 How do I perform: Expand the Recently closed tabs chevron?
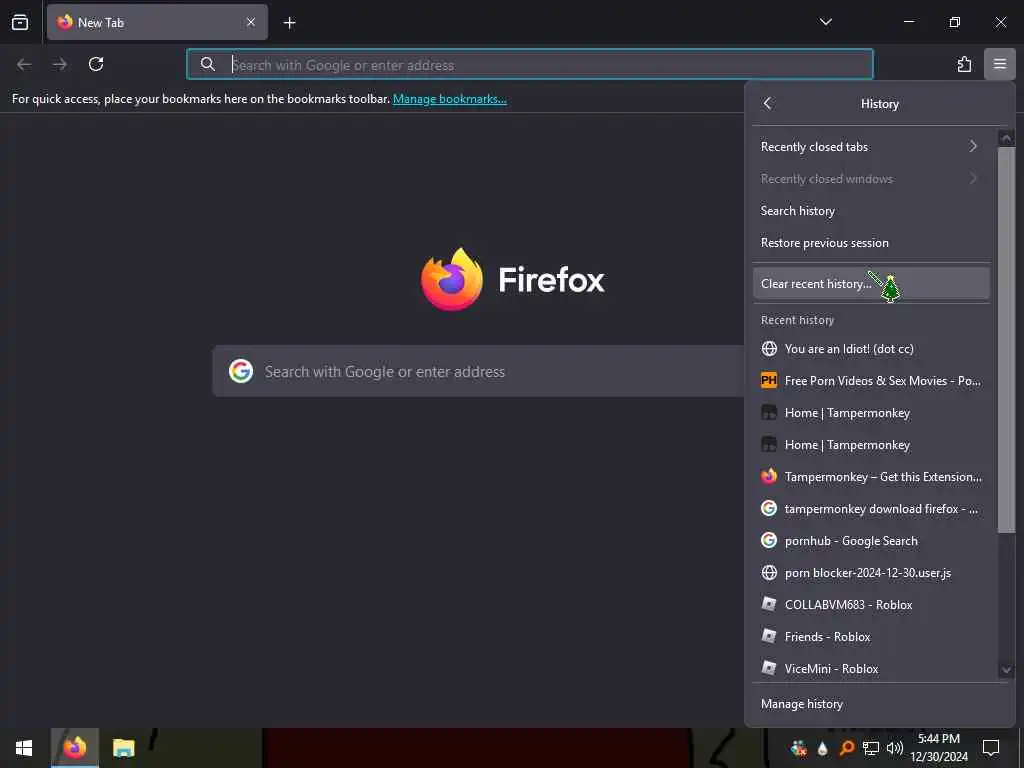973,146
